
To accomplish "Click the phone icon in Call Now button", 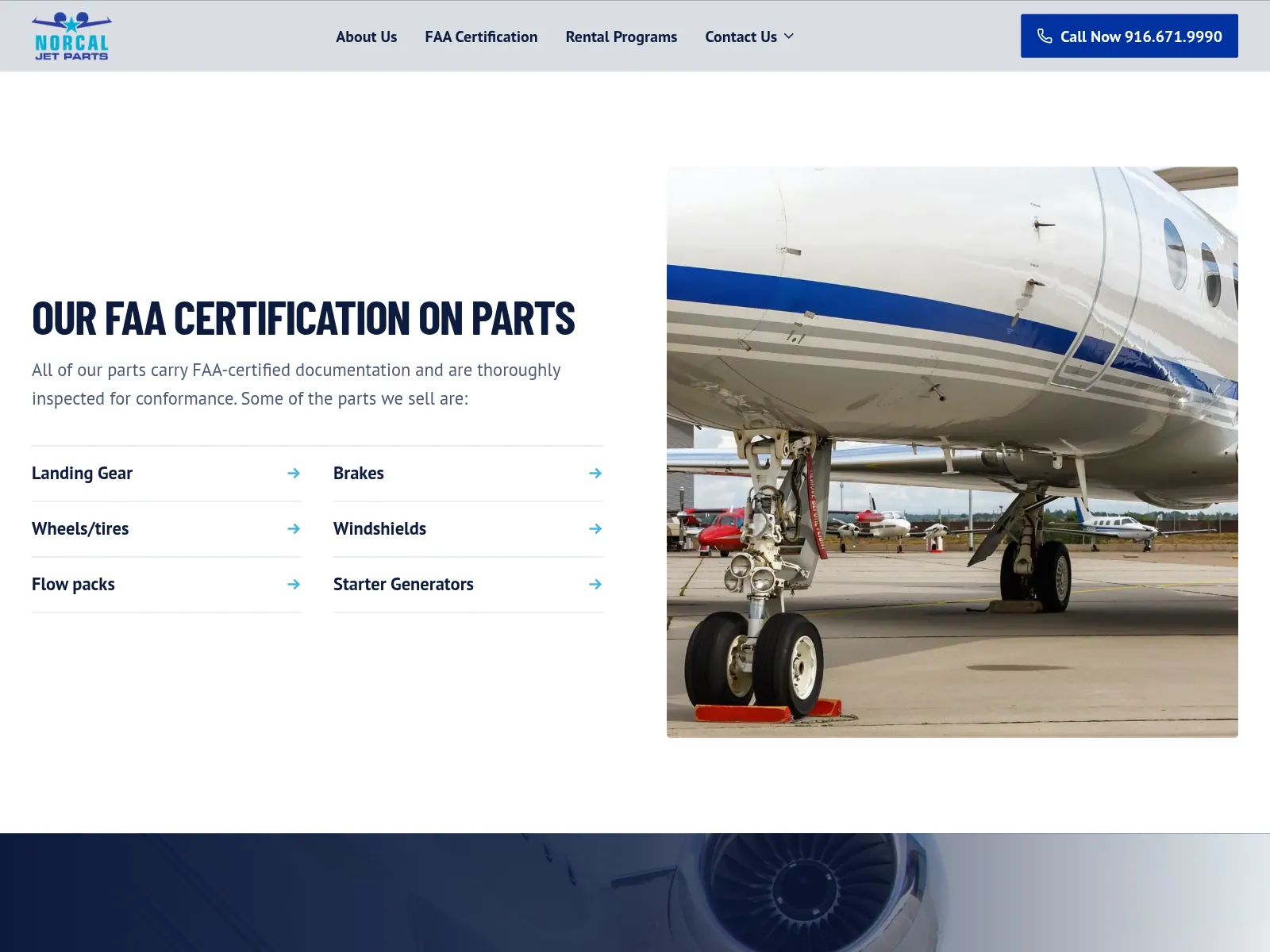I will coord(1045,36).
